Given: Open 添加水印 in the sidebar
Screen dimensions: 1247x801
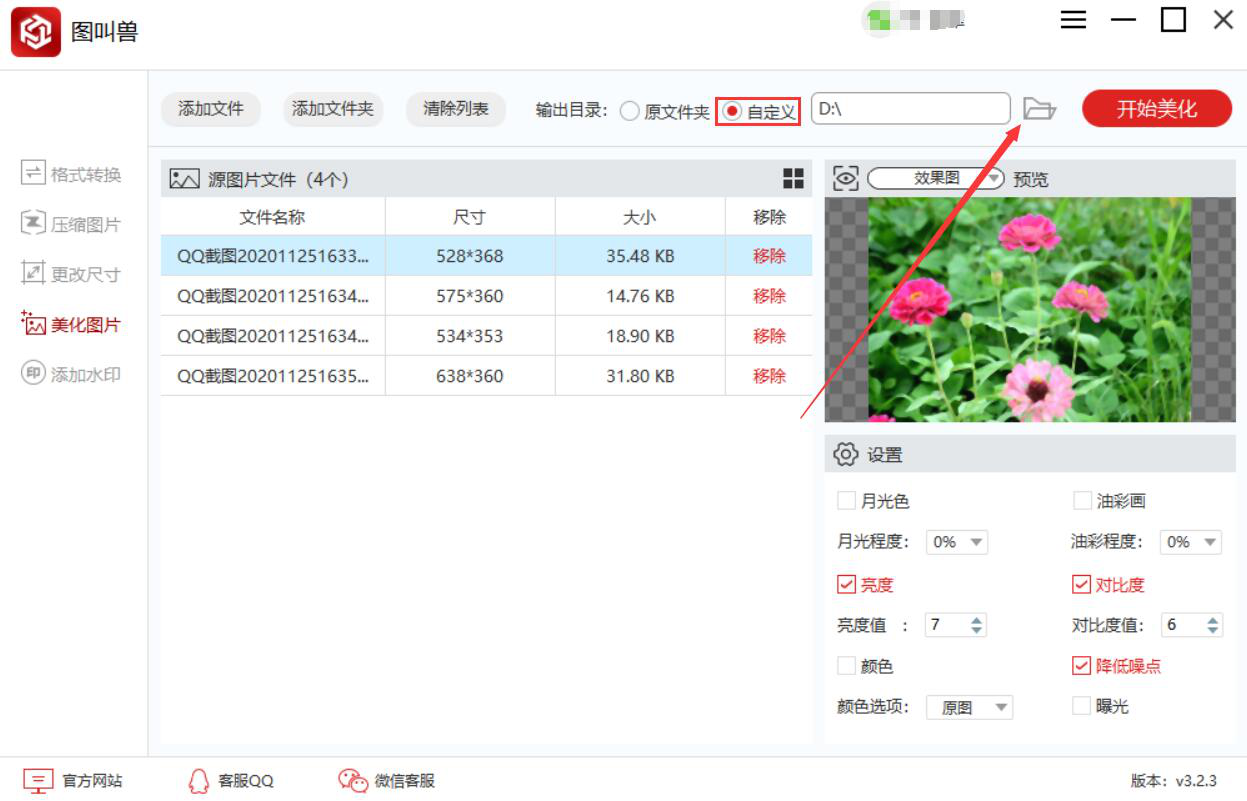Looking at the screenshot, I should [71, 374].
